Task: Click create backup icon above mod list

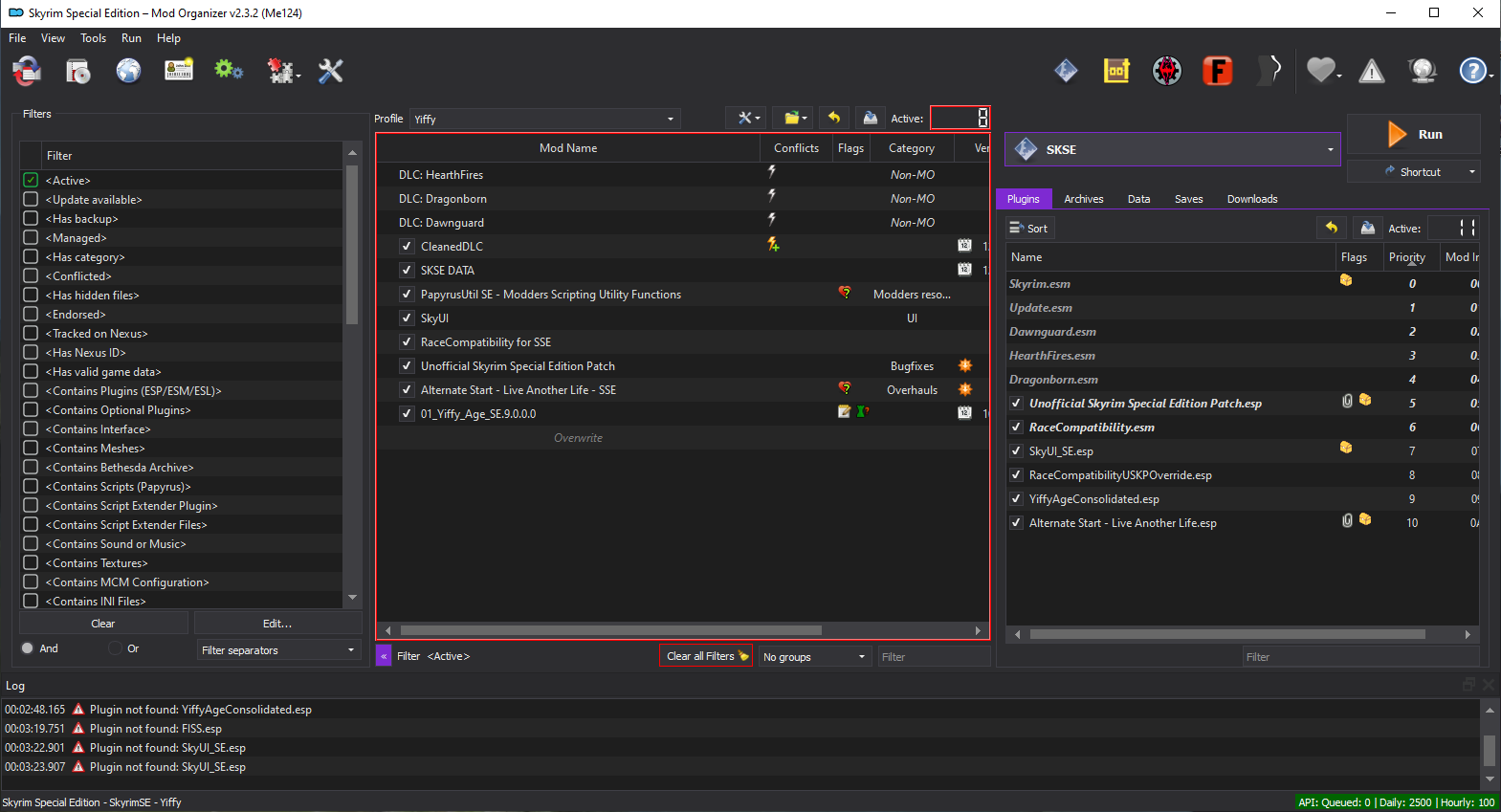Action: point(870,118)
